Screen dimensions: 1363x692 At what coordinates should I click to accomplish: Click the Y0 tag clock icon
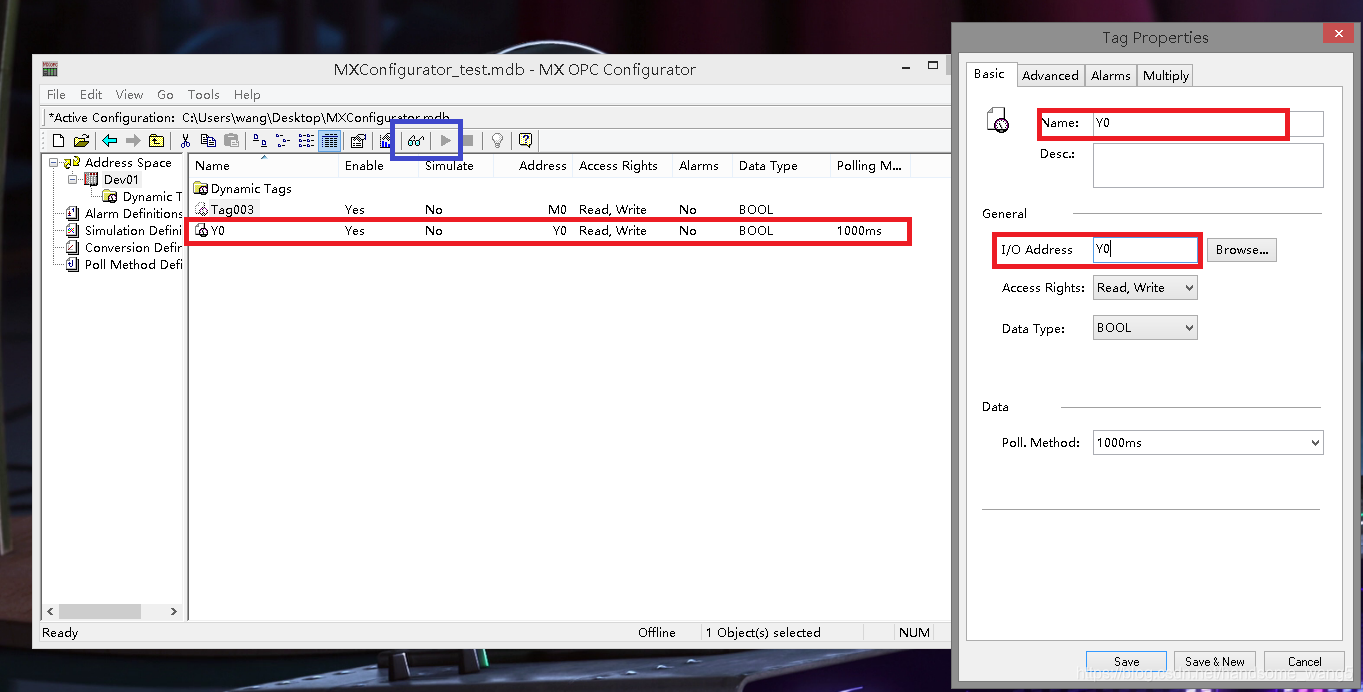pos(201,231)
